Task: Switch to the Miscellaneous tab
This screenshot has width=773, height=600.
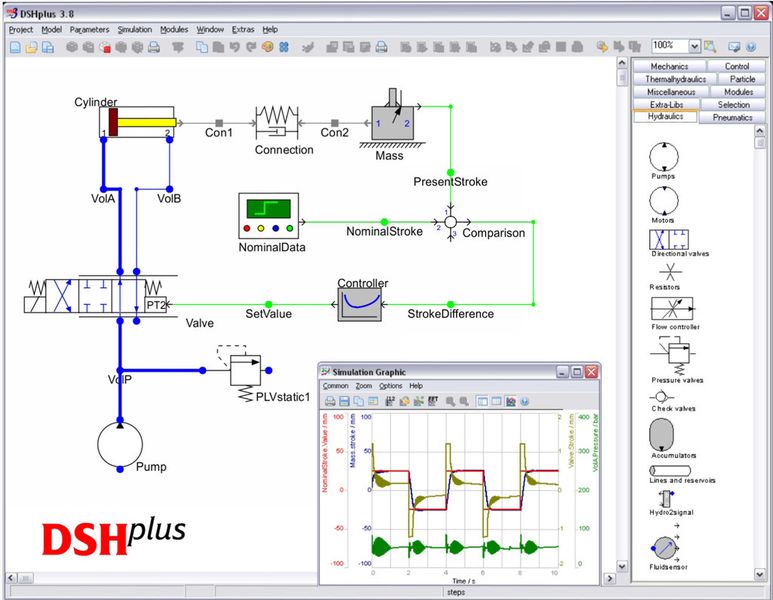Action: click(x=671, y=92)
